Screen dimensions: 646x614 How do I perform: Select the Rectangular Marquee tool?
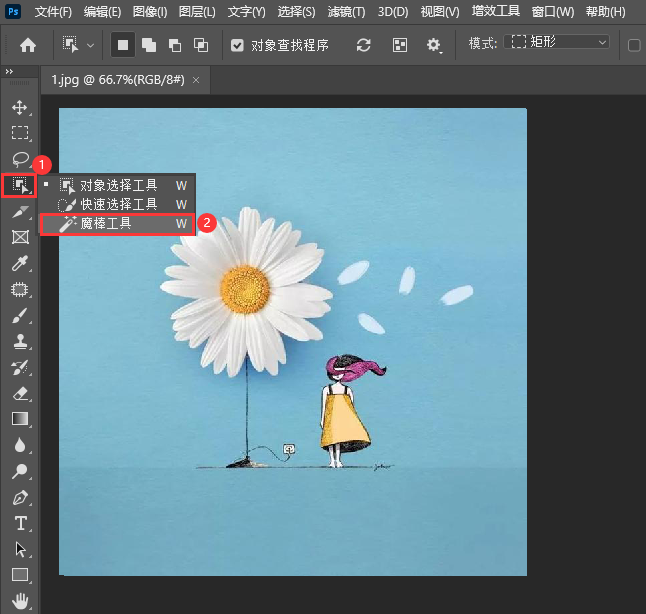point(19,133)
